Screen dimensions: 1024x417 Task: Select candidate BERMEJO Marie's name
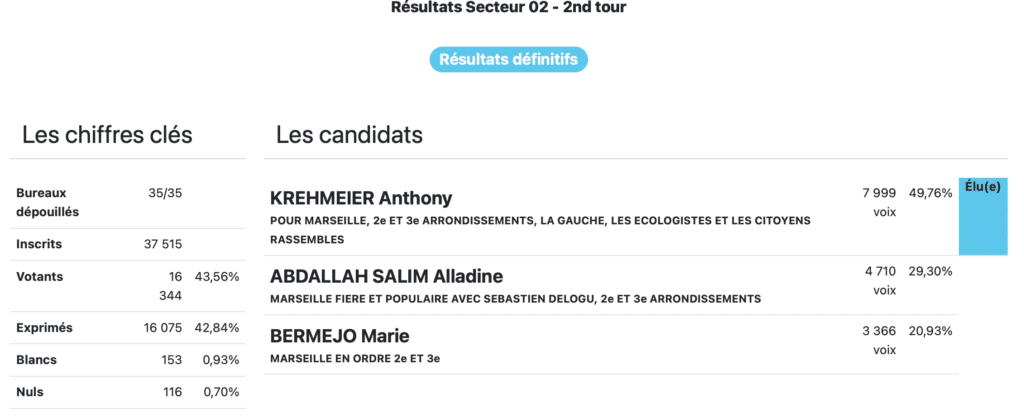tap(340, 336)
